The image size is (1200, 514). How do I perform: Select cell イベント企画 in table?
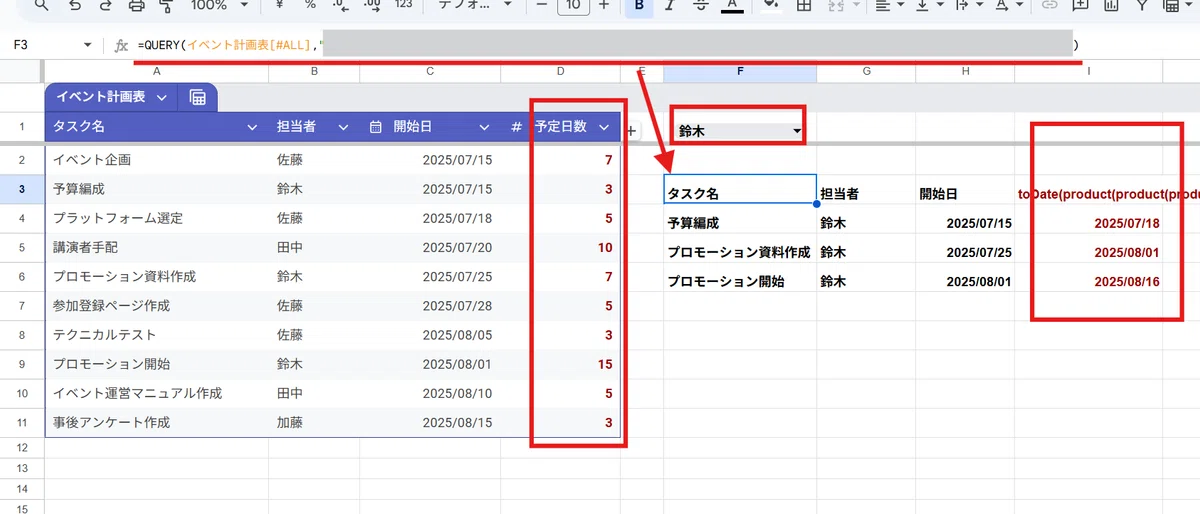click(156, 160)
